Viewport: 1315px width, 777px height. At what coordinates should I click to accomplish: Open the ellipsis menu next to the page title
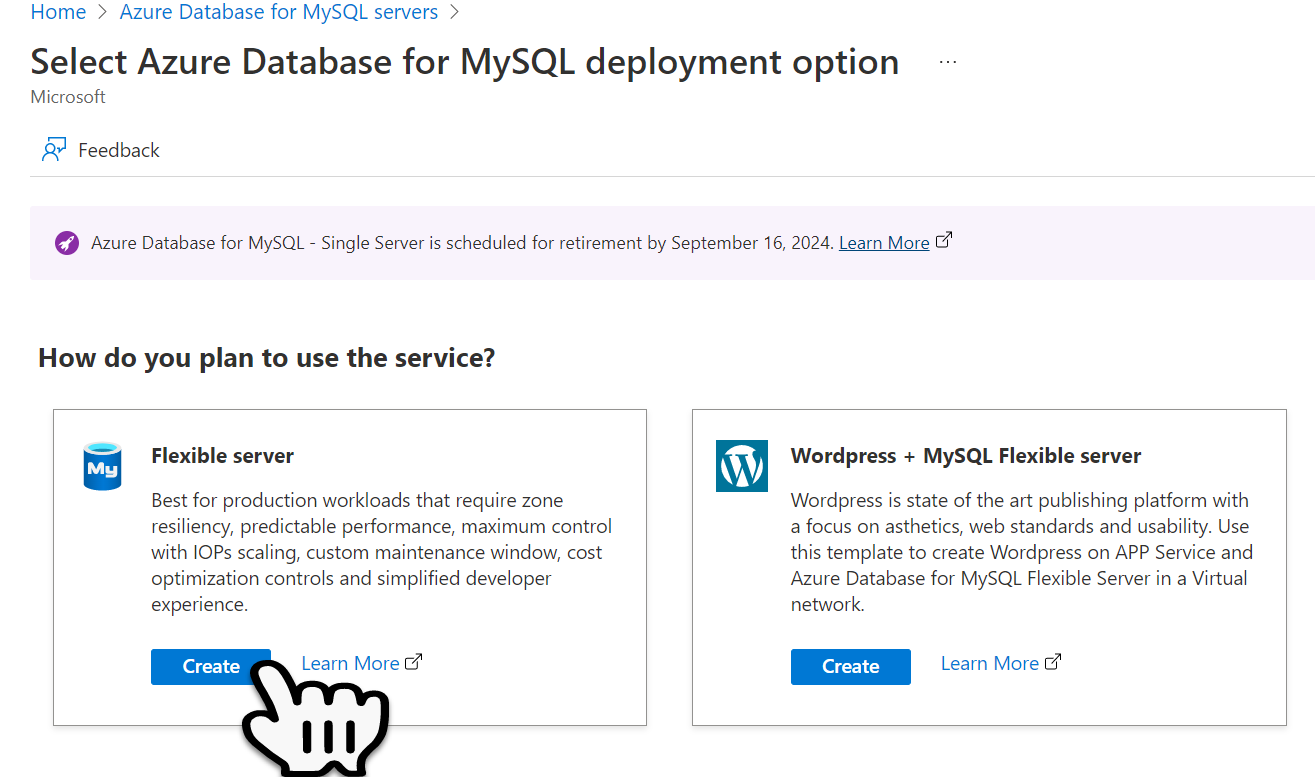[x=947, y=60]
